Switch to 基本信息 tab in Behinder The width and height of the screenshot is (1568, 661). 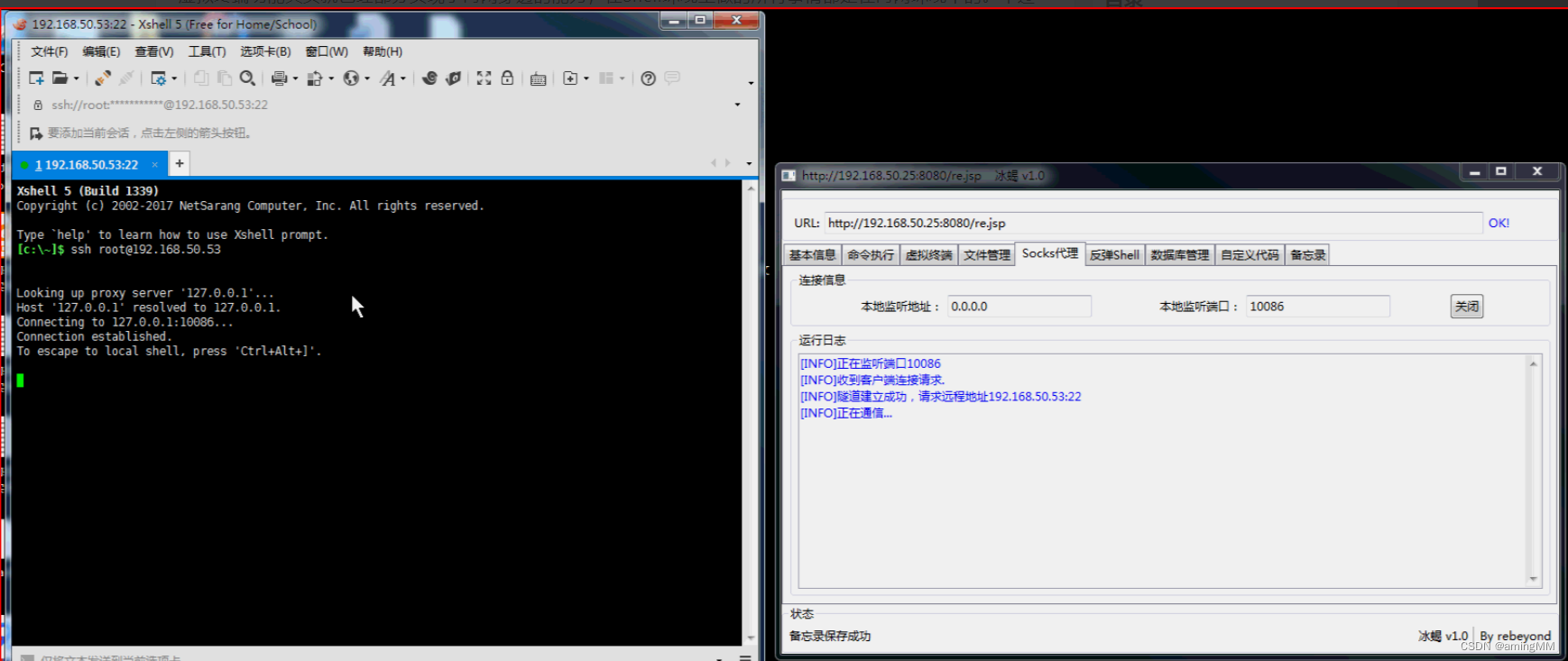coord(813,255)
